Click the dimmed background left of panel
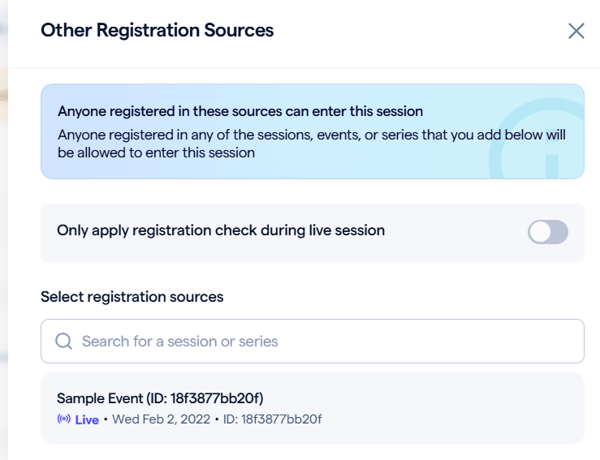 [x=4, y=250]
